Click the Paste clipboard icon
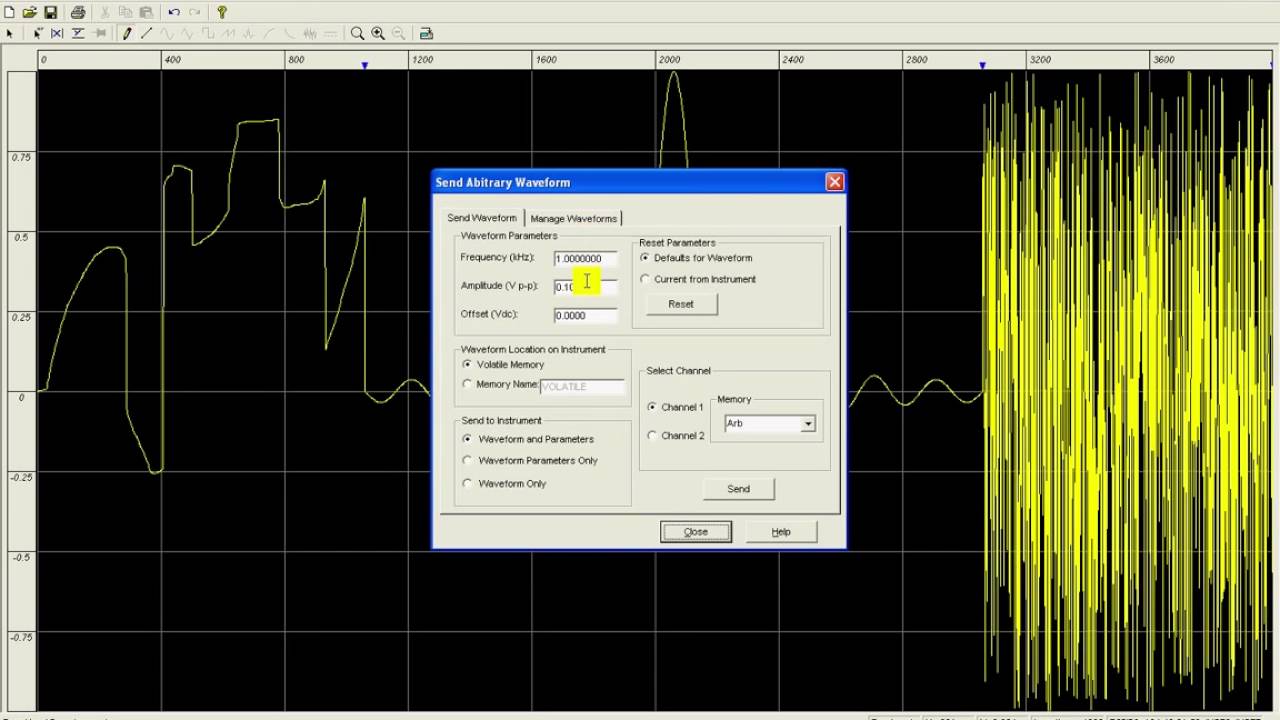 (x=146, y=12)
